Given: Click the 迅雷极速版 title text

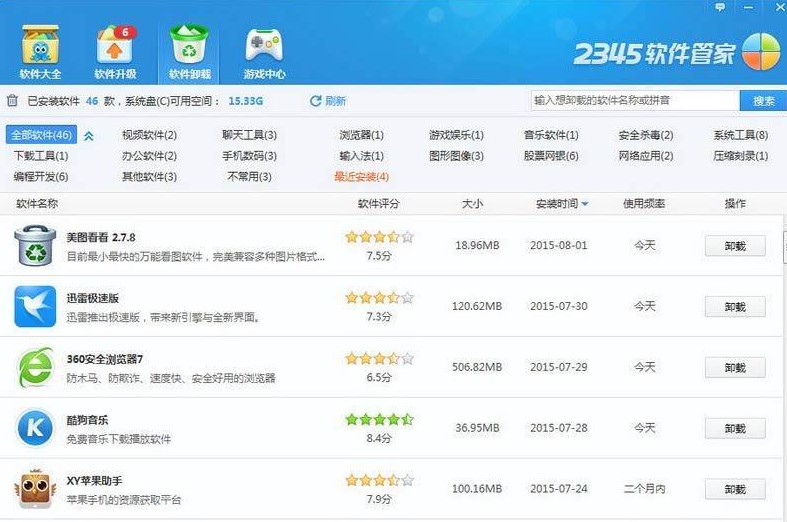Looking at the screenshot, I should [93, 298].
